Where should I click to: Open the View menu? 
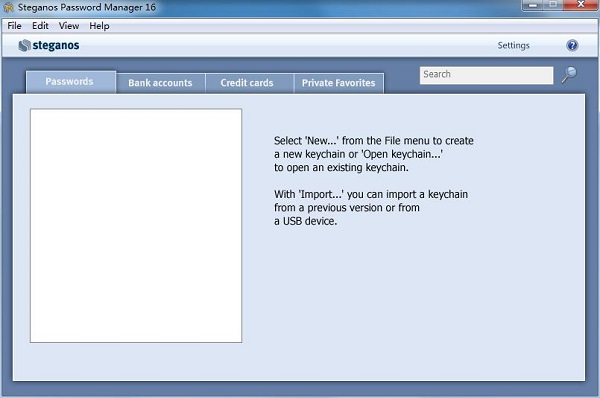[69, 26]
